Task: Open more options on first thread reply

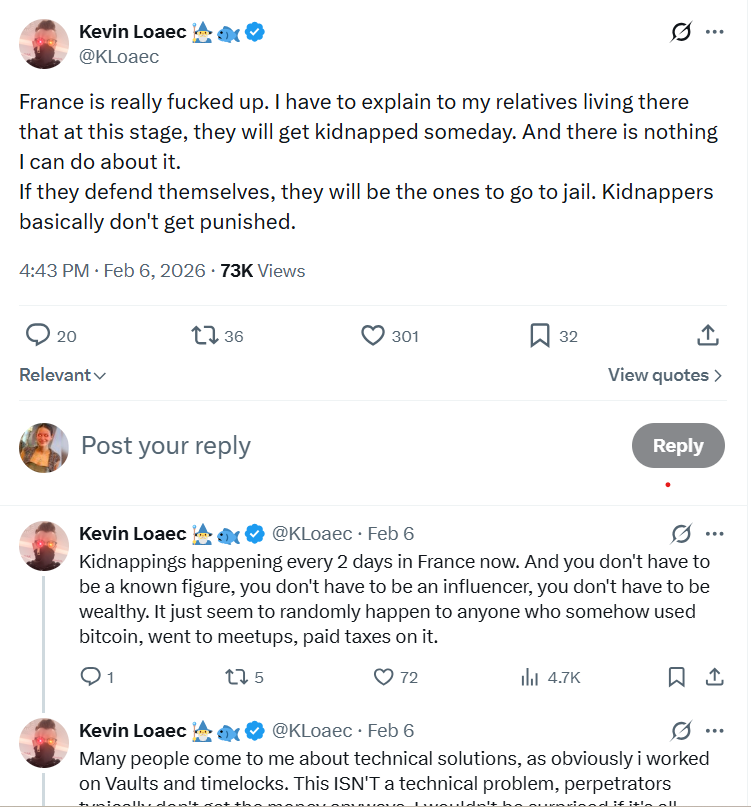Action: coord(714,533)
